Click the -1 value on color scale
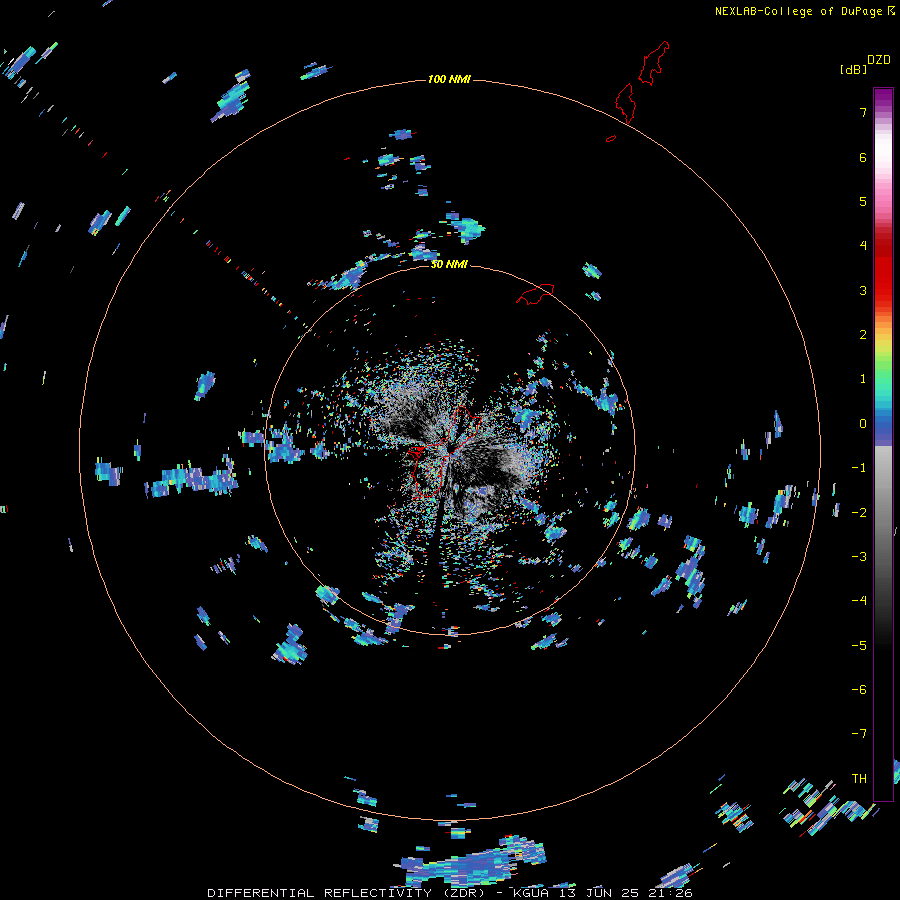This screenshot has height=900, width=900. (x=859, y=468)
